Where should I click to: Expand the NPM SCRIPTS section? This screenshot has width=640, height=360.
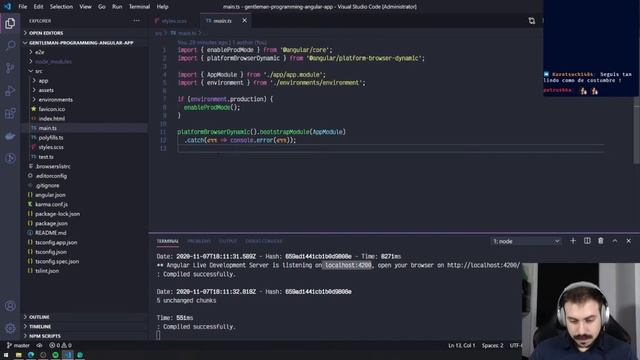click(x=84, y=336)
